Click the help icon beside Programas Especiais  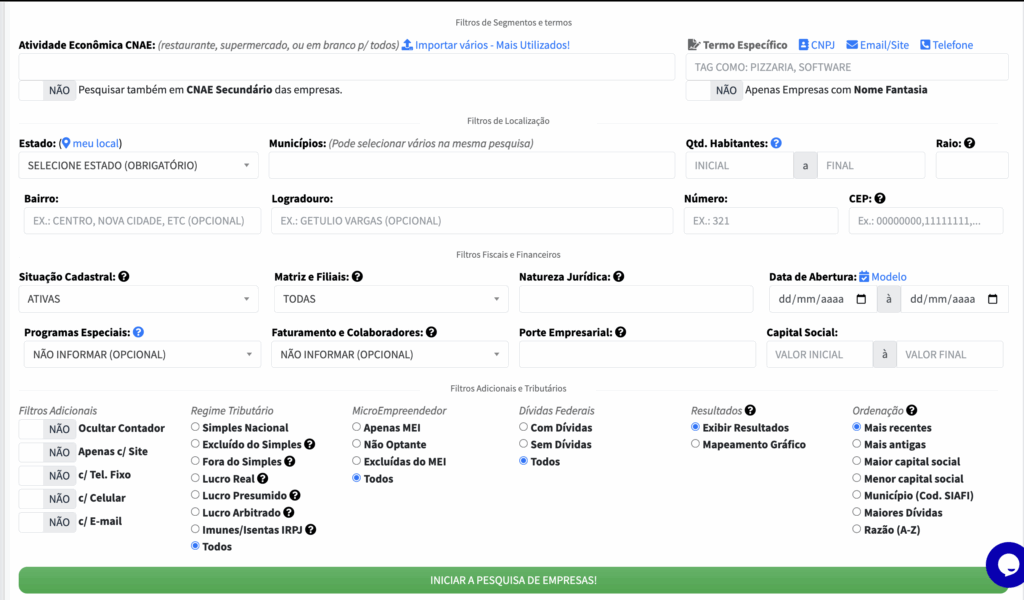pos(138,332)
